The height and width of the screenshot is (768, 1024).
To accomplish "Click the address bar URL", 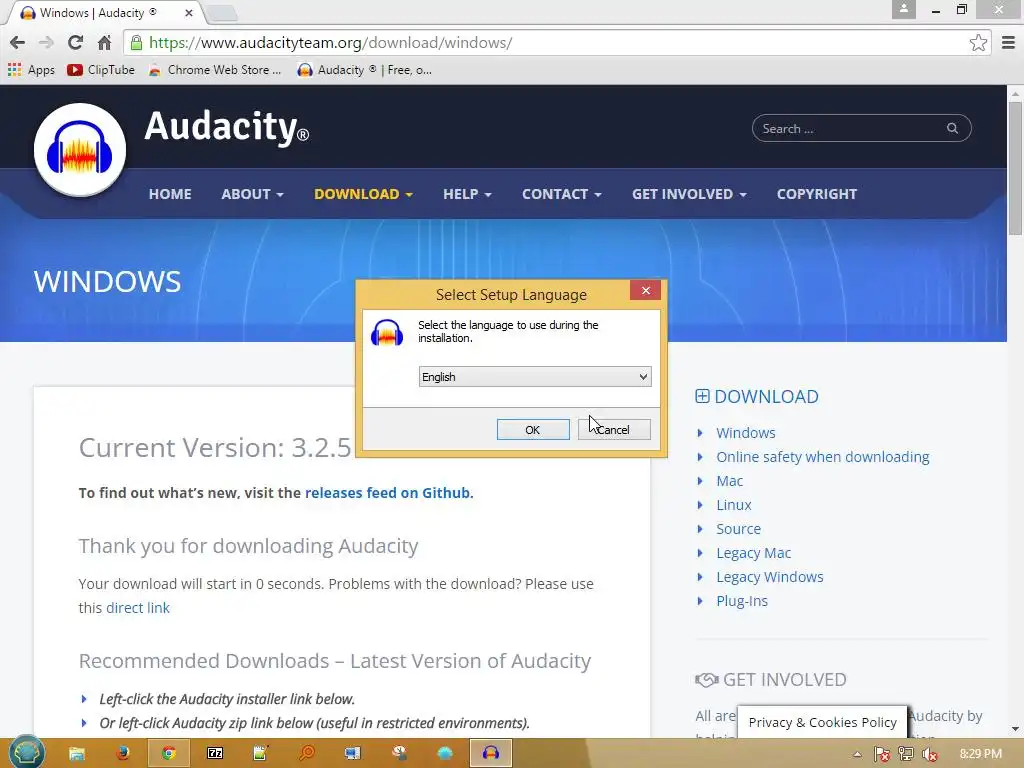I will 330,43.
